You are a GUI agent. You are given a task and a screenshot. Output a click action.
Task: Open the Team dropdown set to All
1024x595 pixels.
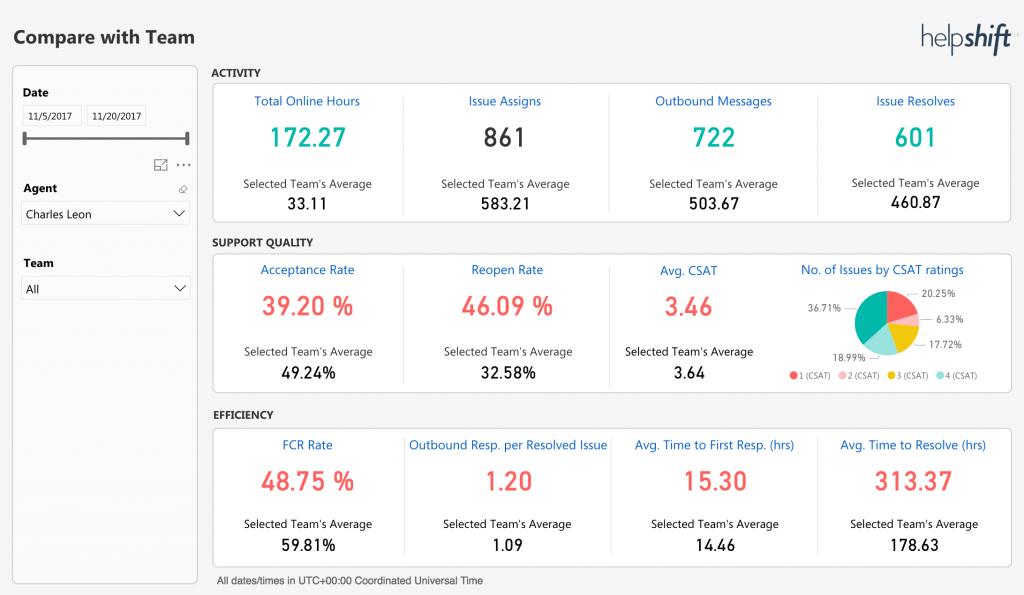pyautogui.click(x=105, y=287)
